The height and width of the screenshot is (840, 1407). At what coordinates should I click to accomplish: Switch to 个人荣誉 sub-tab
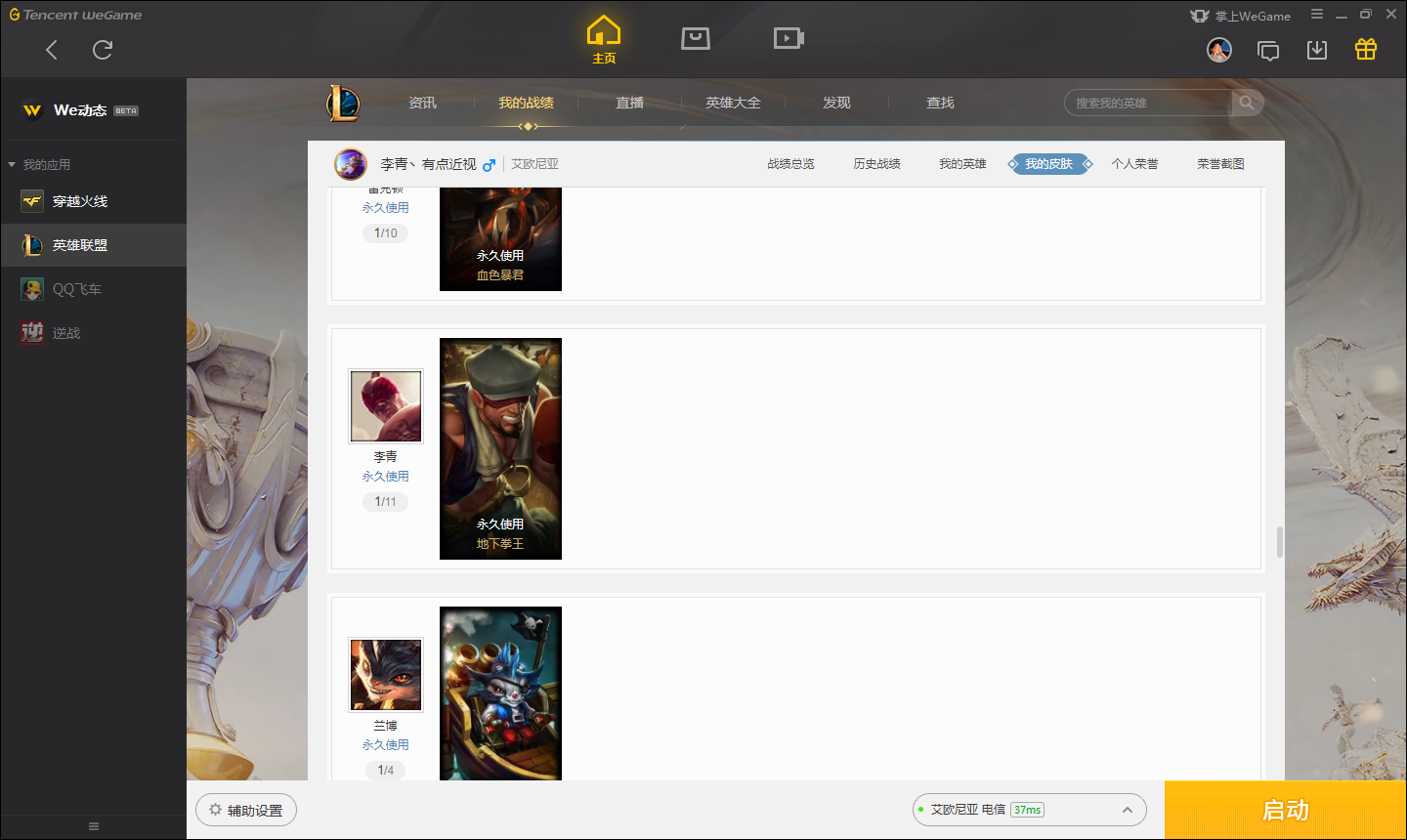(x=1134, y=164)
